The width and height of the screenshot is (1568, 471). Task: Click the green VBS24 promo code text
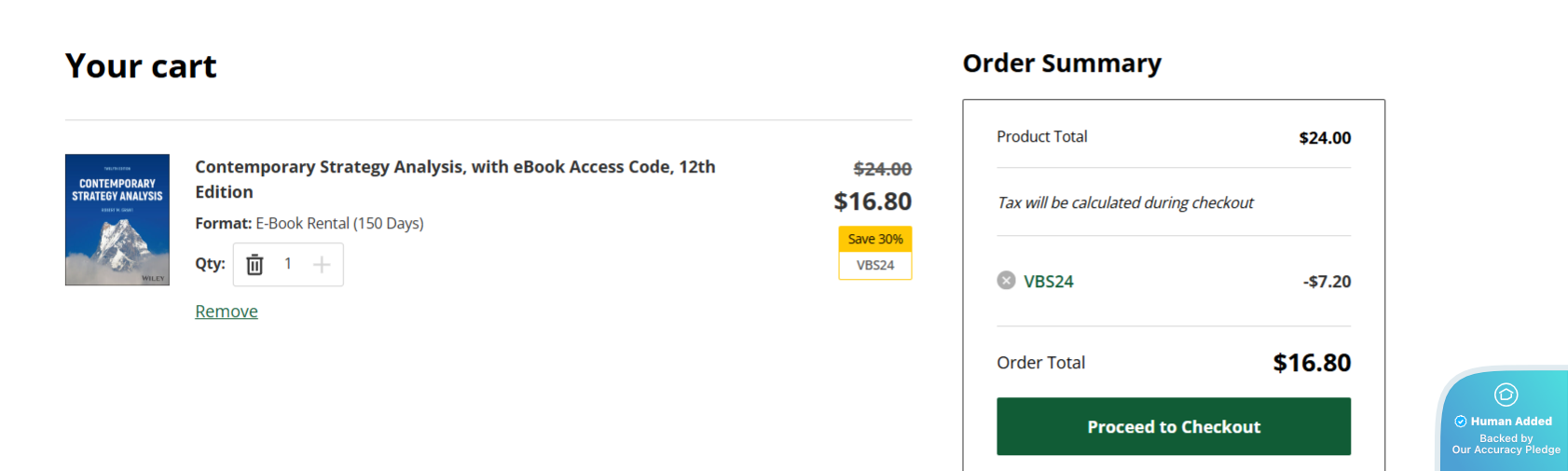coord(1048,282)
